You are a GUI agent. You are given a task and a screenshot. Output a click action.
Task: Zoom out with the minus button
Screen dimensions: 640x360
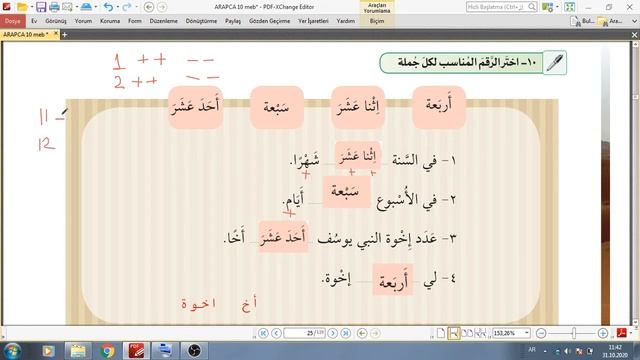(x=541, y=333)
